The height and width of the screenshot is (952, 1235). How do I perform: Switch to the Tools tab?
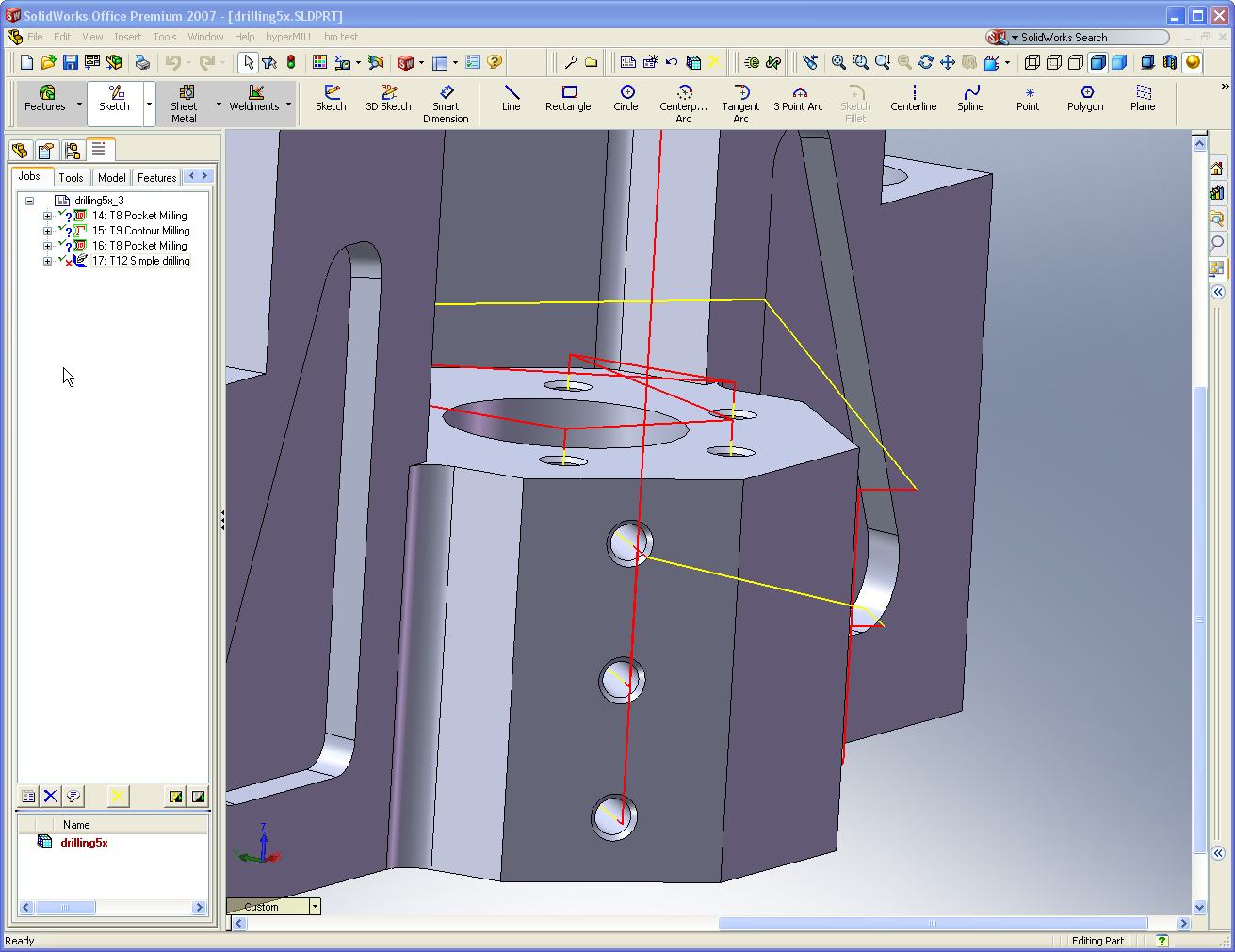click(71, 177)
